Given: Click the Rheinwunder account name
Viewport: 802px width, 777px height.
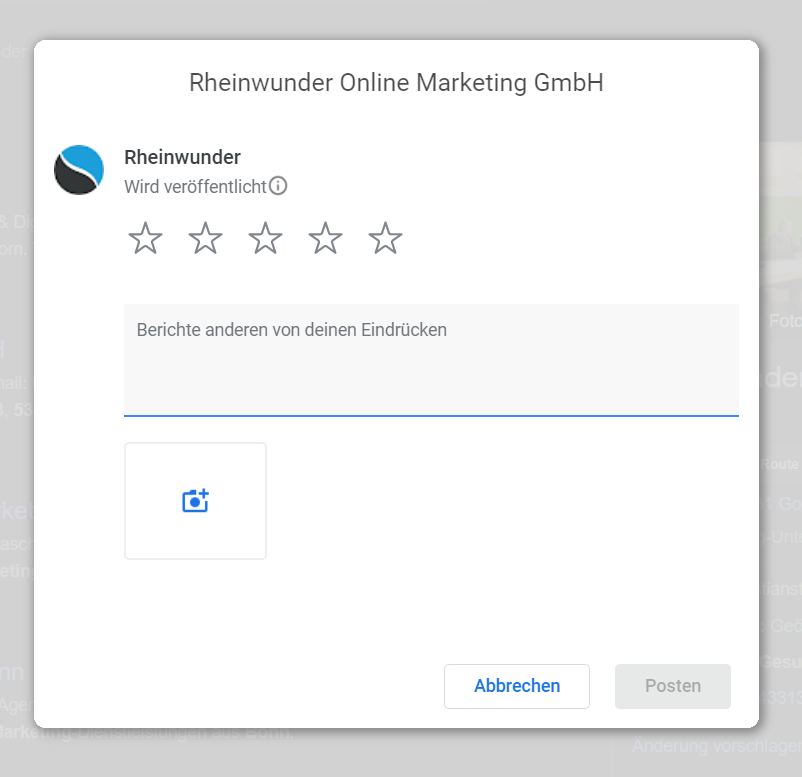Looking at the screenshot, I should coord(183,158).
